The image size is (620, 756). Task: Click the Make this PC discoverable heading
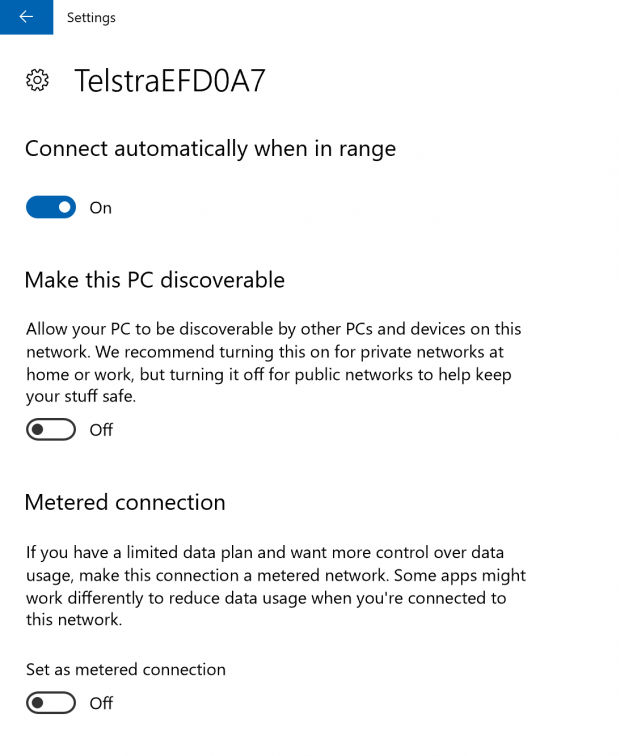[x=155, y=280]
